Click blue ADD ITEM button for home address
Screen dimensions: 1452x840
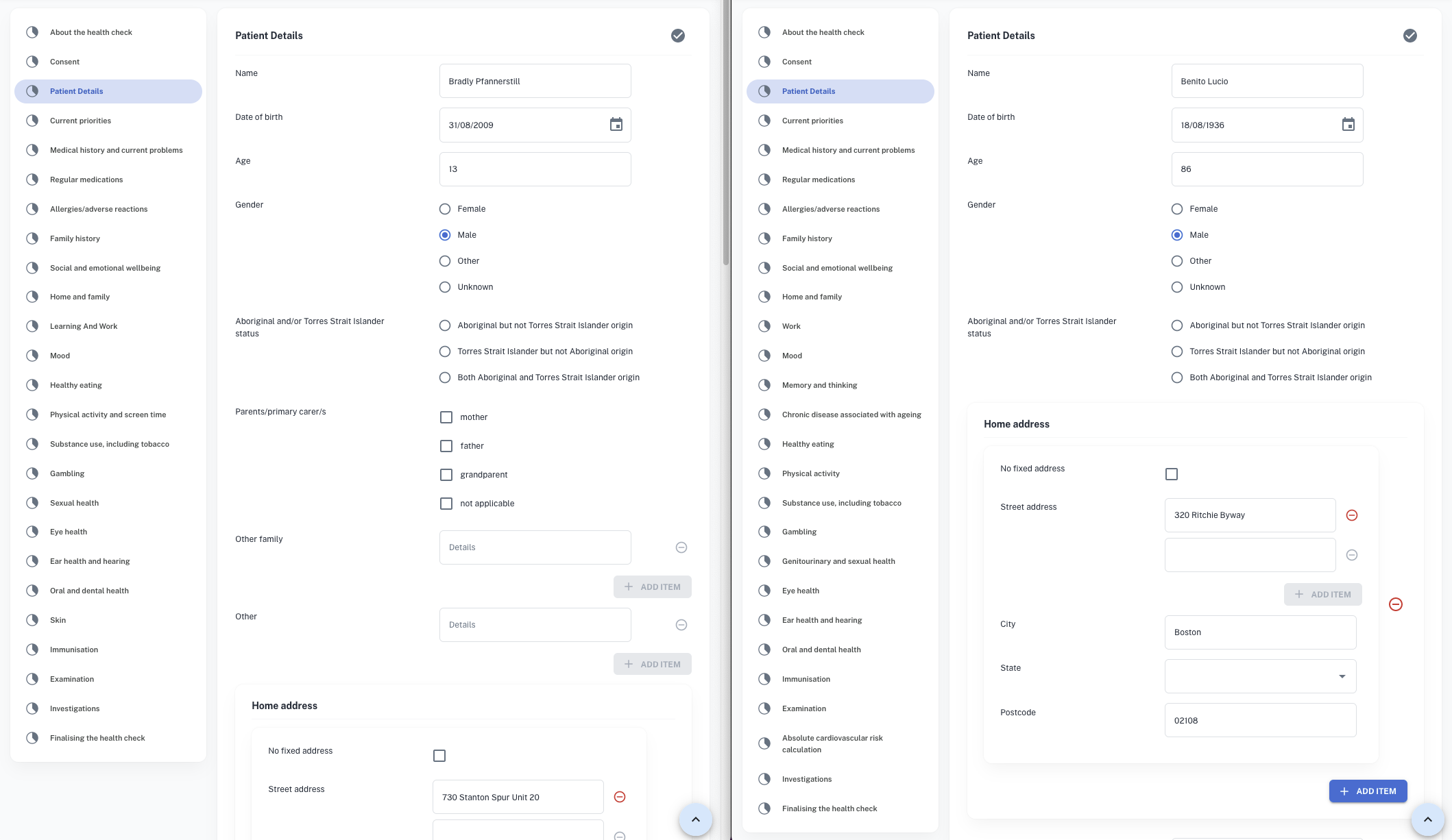click(1368, 791)
